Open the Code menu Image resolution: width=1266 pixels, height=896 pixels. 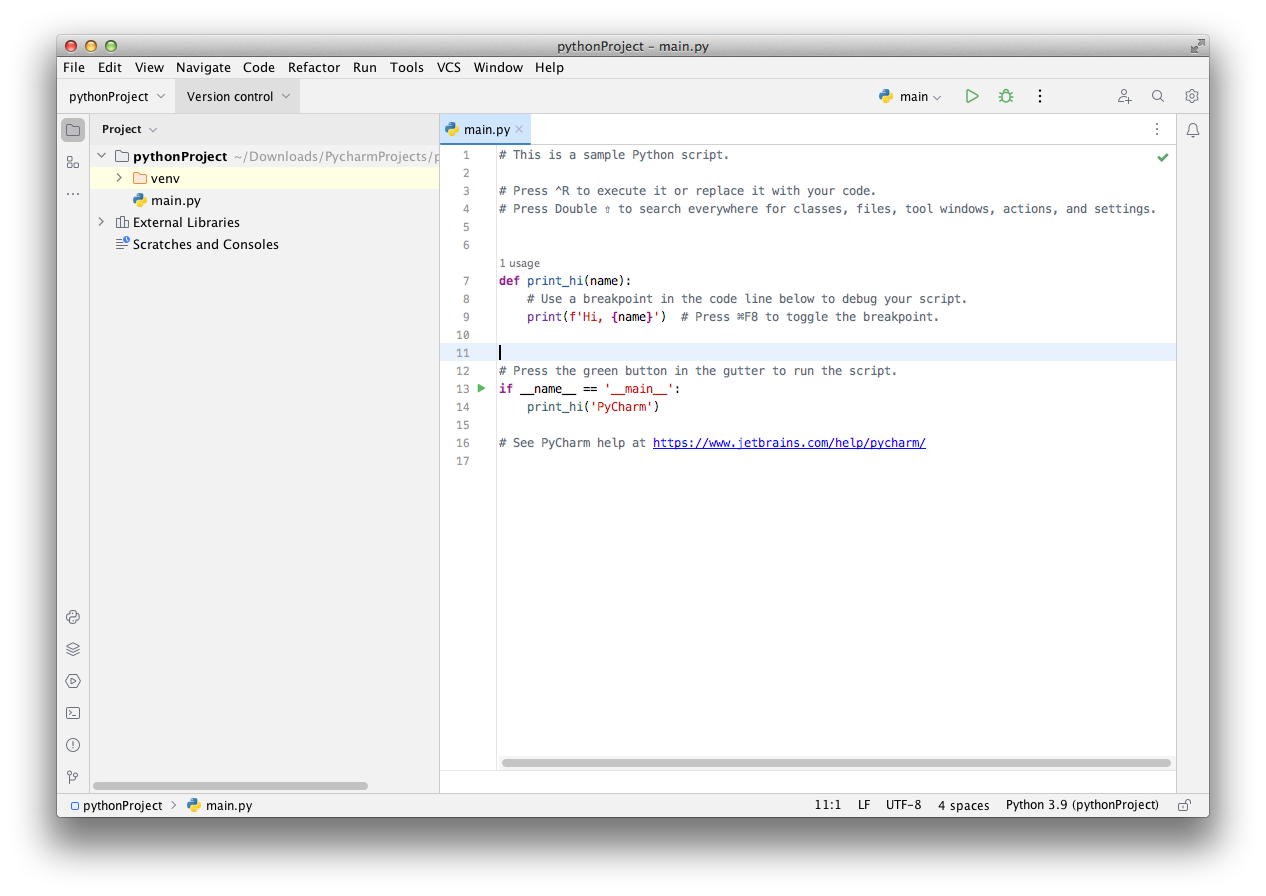click(x=259, y=67)
